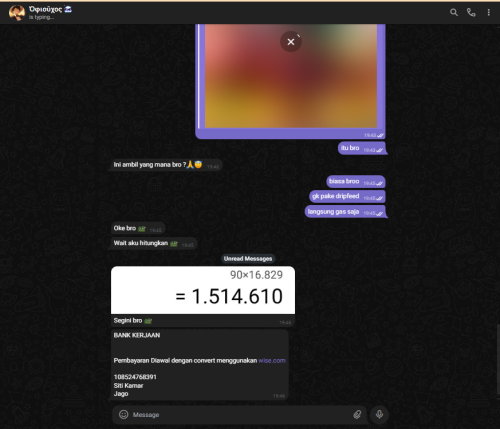Open search in this chat
500x429 pixels.
pos(454,13)
